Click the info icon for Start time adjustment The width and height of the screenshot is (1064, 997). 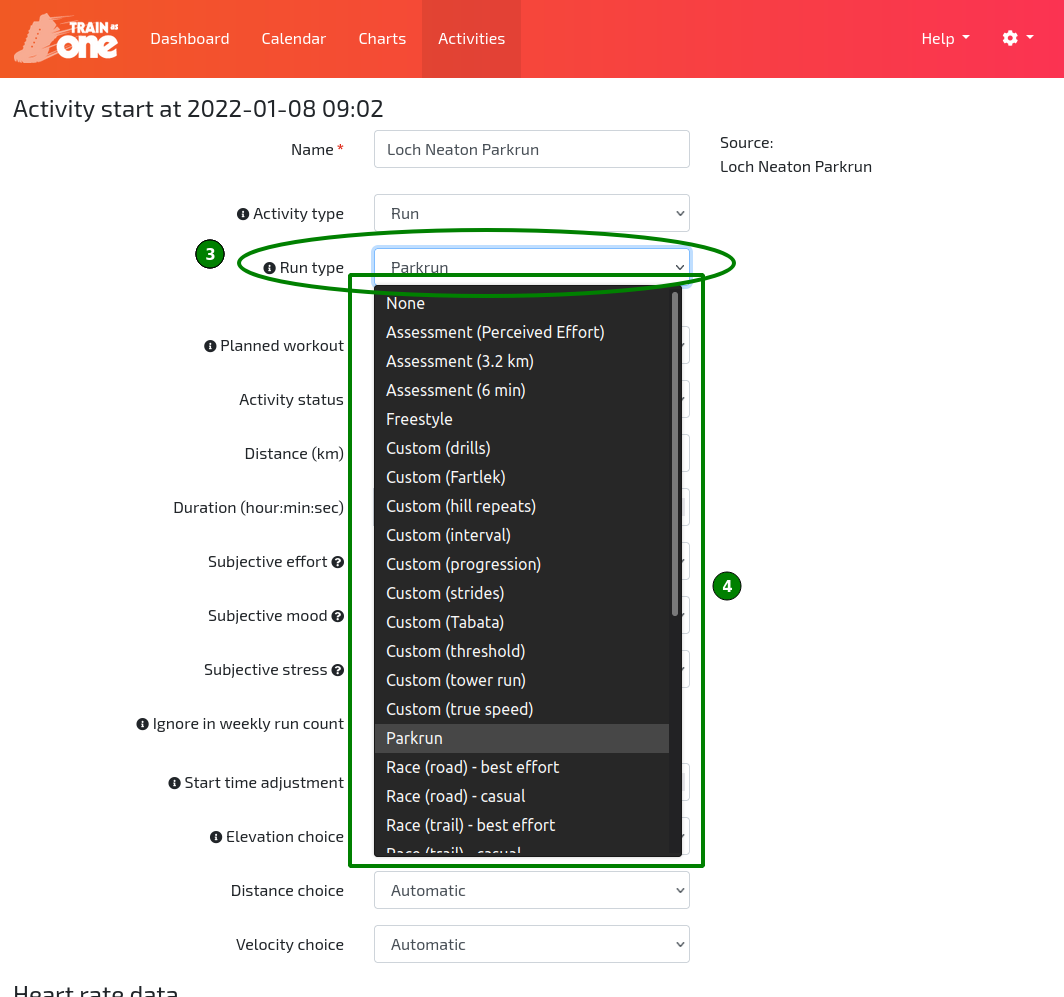[x=173, y=782]
